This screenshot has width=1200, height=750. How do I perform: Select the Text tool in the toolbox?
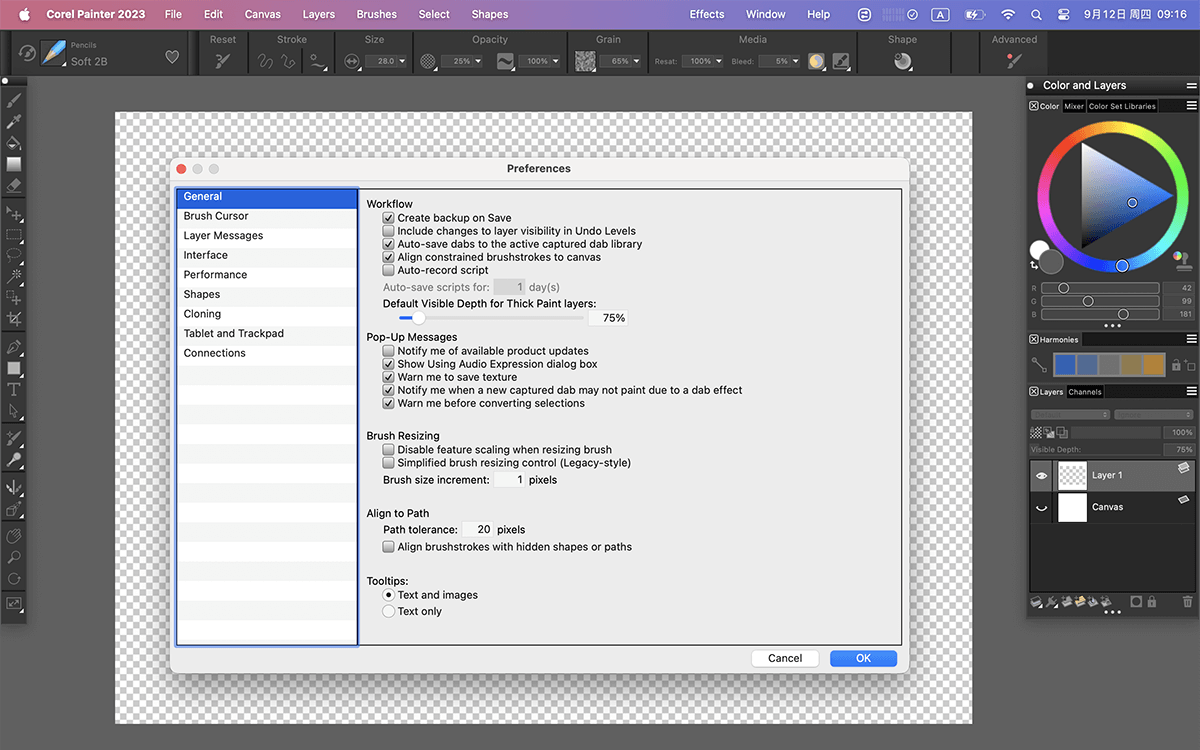click(x=14, y=390)
